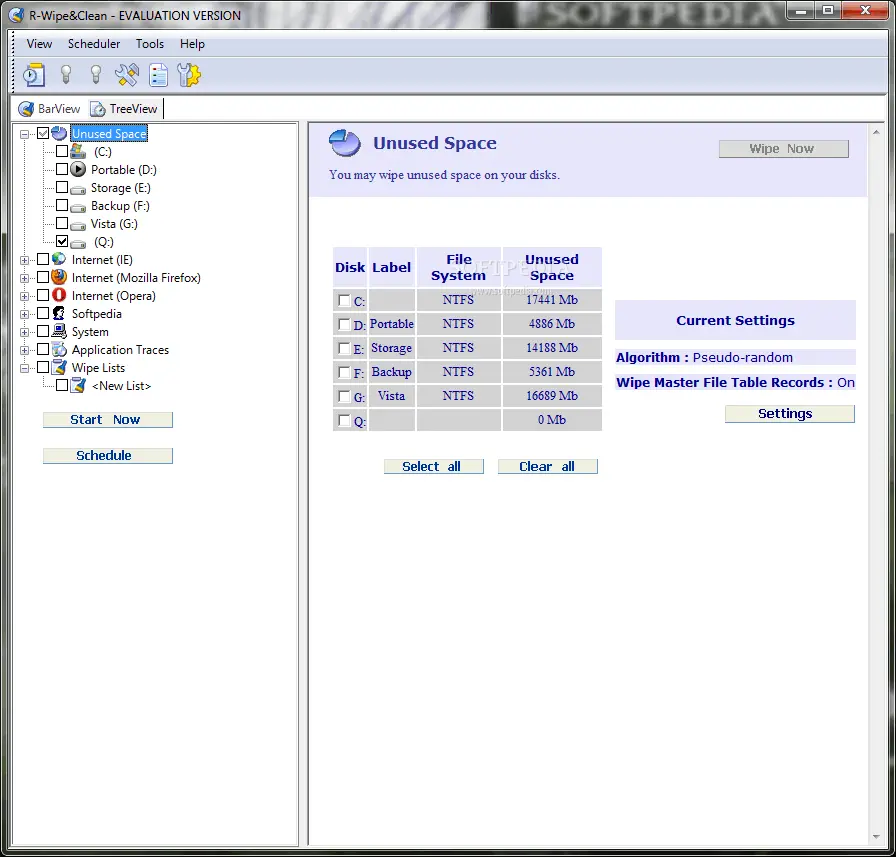
Task: Click the Unused Space pie icon in tree
Action: 59,133
